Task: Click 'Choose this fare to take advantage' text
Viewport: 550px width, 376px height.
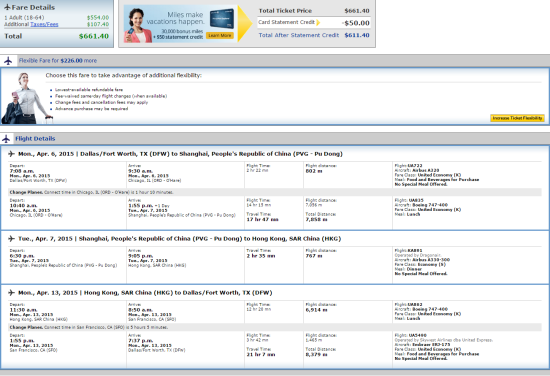Action: 123,75
